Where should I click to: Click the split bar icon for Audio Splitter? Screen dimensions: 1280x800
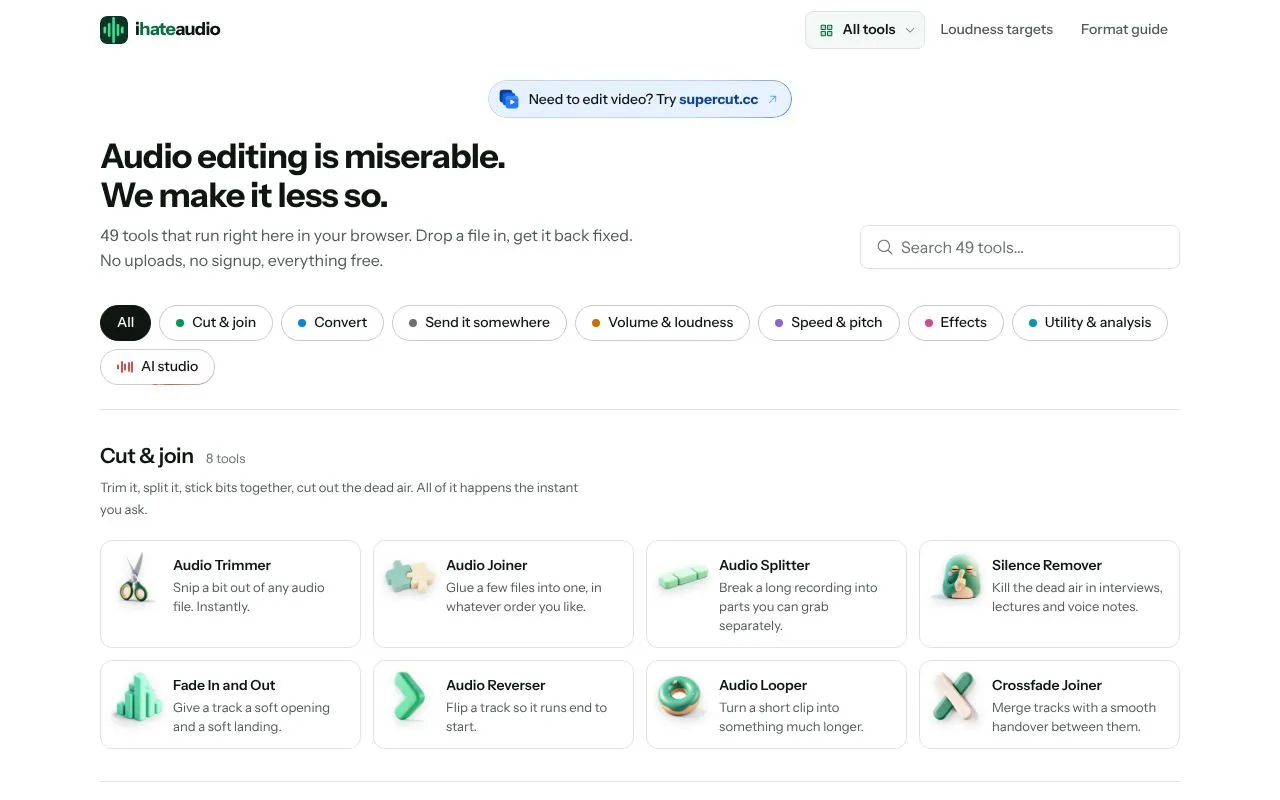(683, 577)
